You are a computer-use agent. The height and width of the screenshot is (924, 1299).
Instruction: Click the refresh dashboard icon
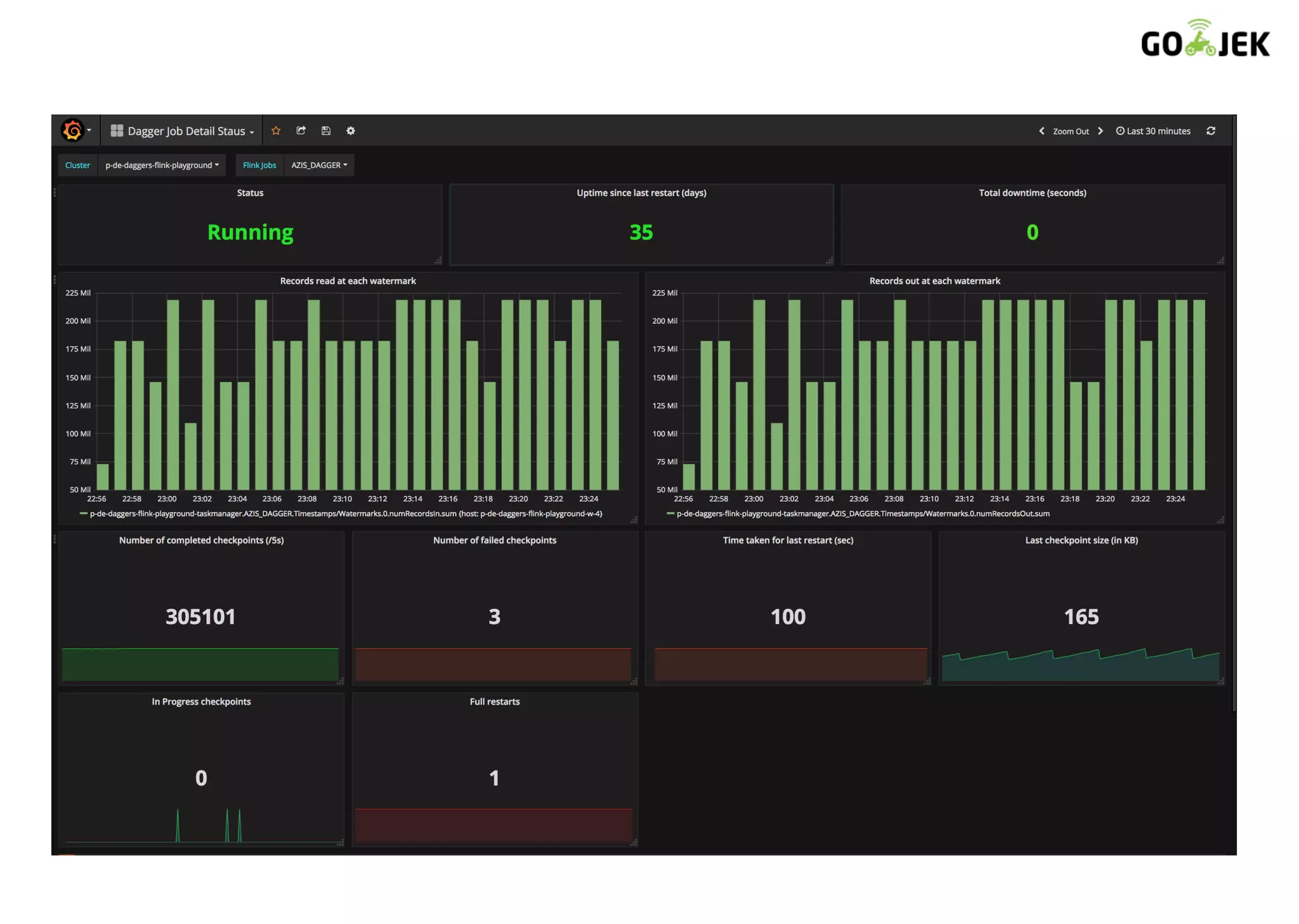pos(1211,131)
